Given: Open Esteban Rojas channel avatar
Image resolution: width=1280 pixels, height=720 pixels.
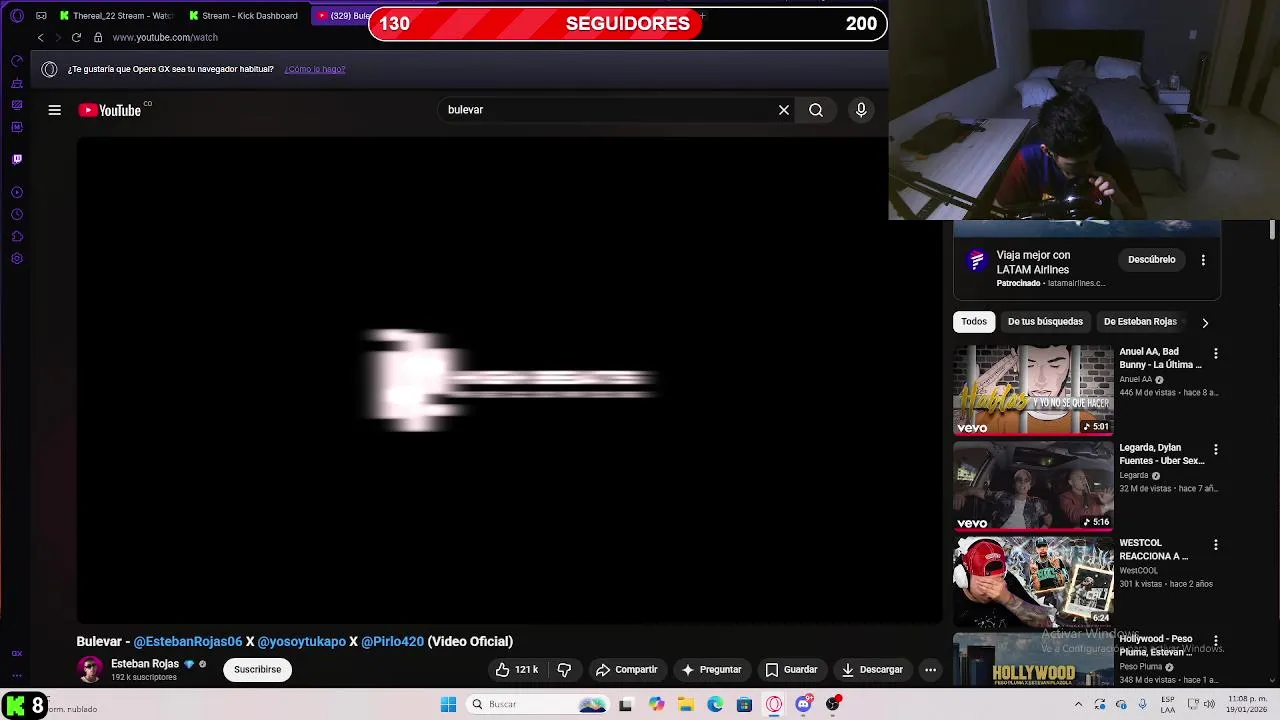Looking at the screenshot, I should pos(90,670).
